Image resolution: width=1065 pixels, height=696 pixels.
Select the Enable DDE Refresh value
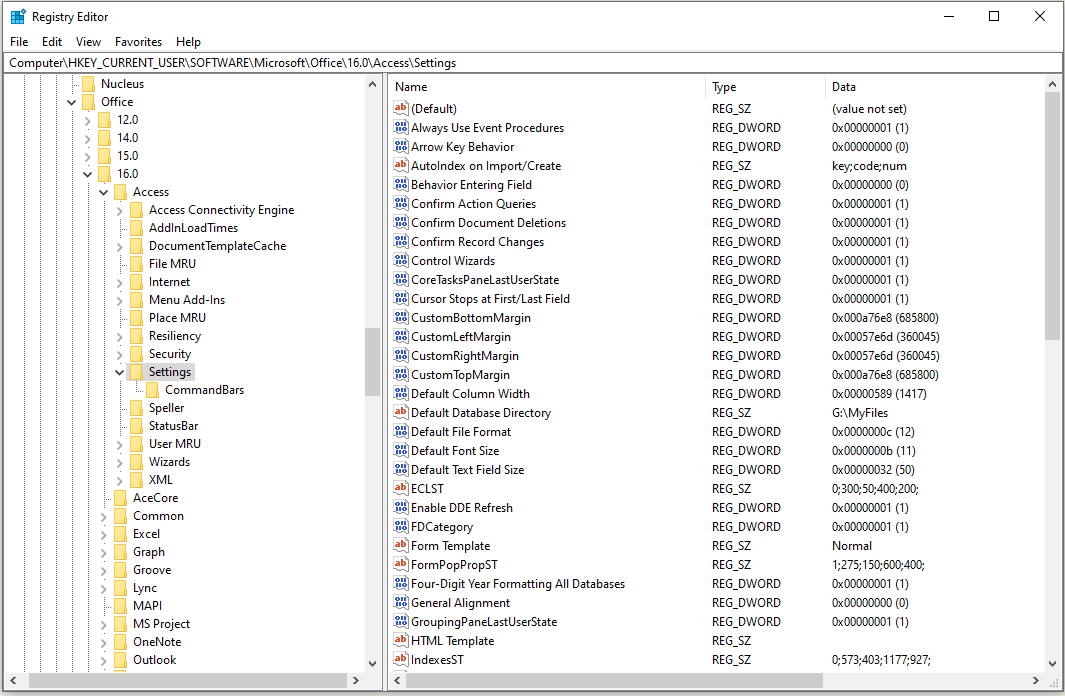click(x=462, y=507)
